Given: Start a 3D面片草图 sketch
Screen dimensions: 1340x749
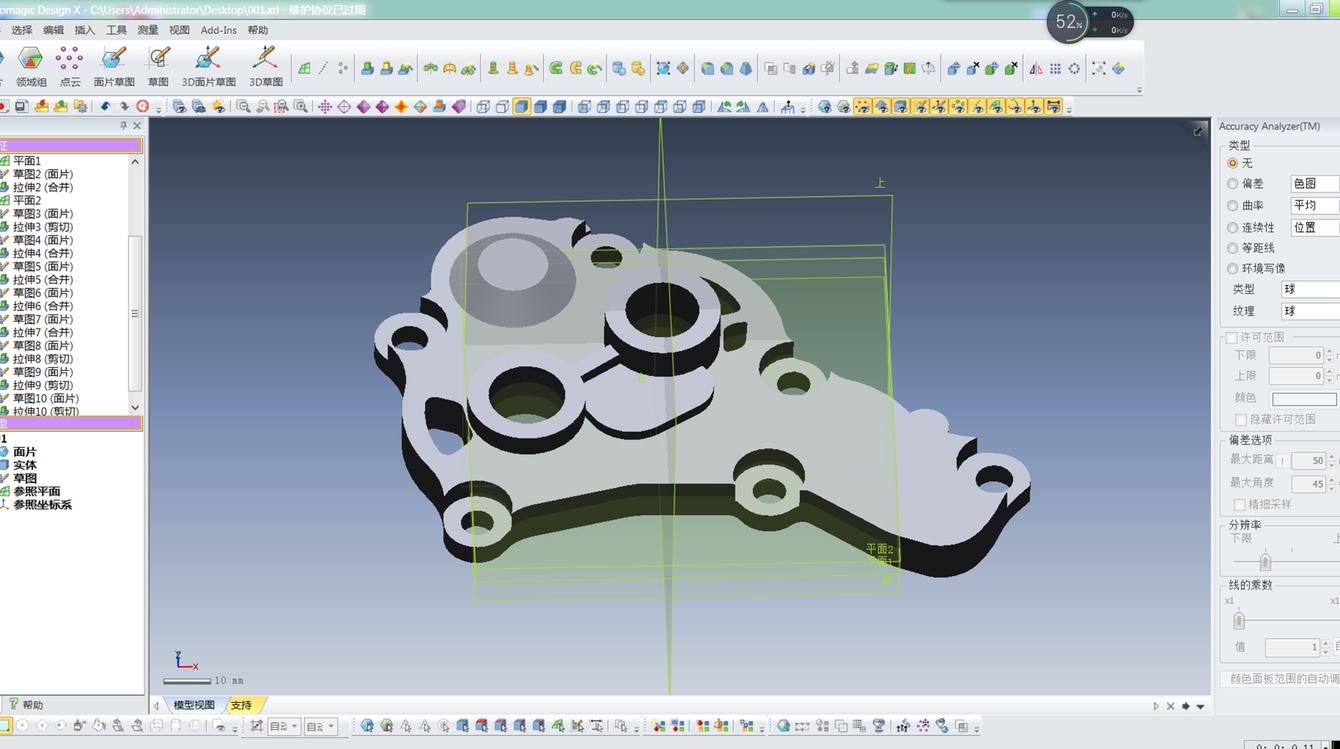Looking at the screenshot, I should click(209, 66).
